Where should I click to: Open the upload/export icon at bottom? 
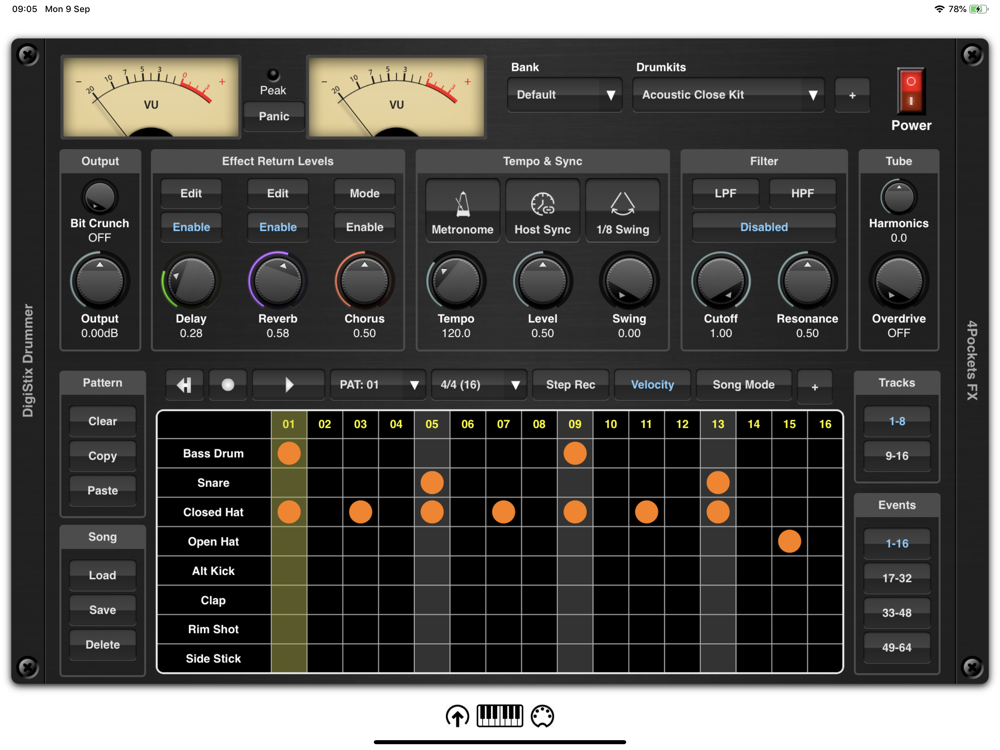(457, 716)
